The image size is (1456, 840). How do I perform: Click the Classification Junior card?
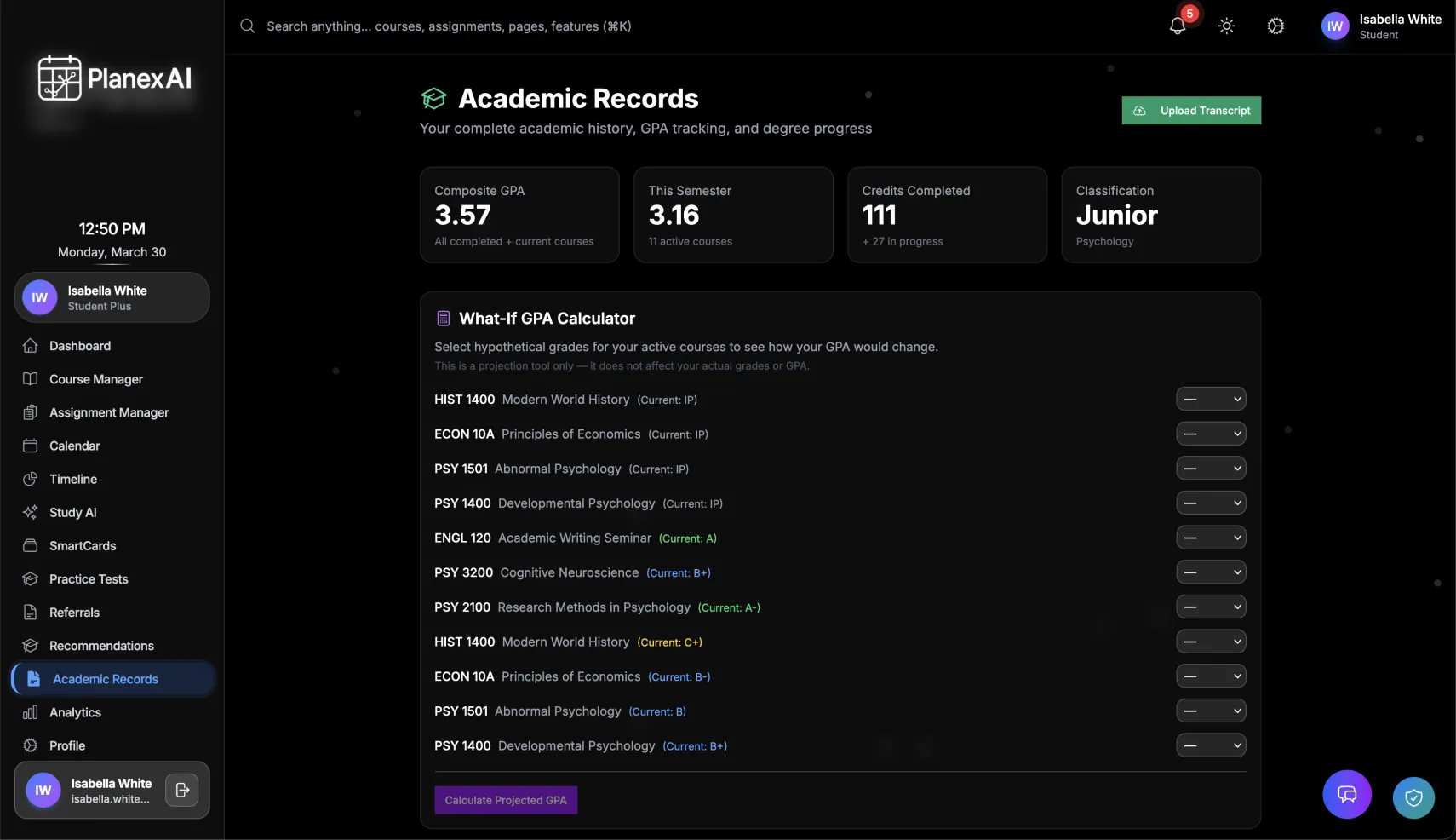click(1161, 215)
